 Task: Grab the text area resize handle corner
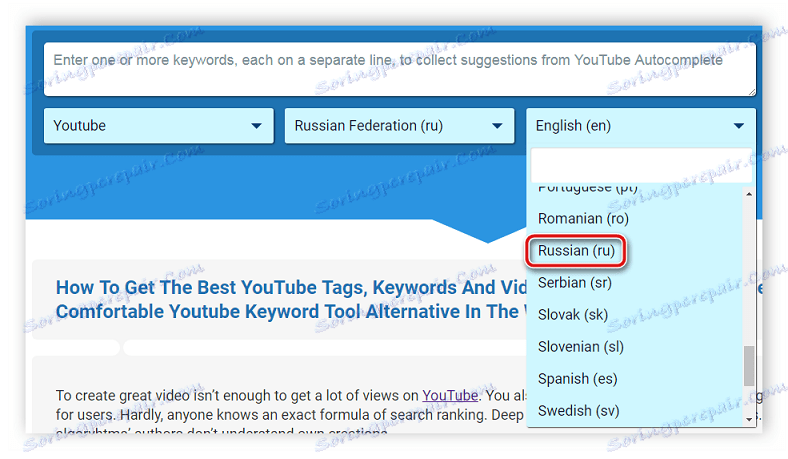[x=751, y=91]
